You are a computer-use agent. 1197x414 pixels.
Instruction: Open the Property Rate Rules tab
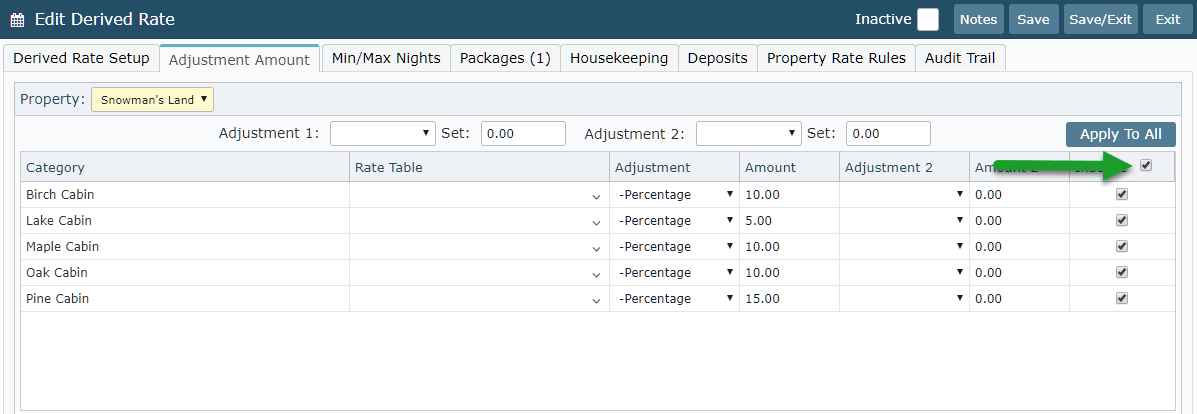(x=836, y=58)
